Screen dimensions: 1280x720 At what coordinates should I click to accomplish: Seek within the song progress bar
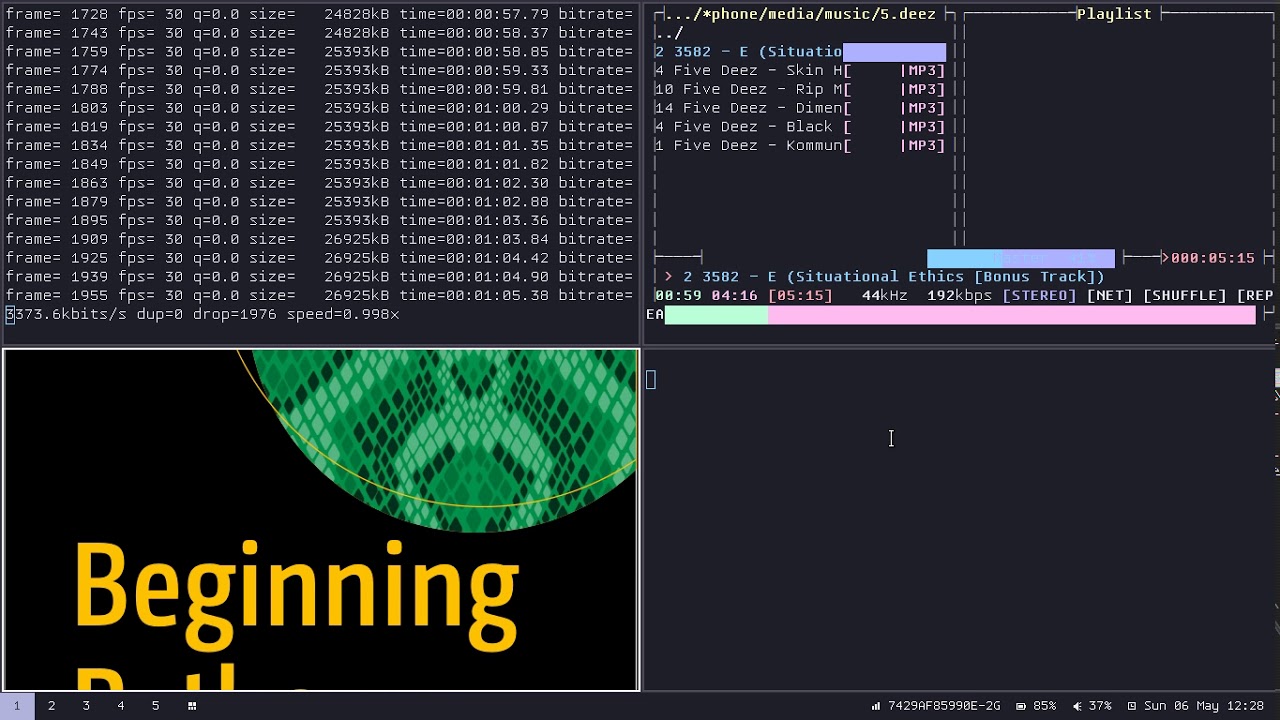(960, 315)
